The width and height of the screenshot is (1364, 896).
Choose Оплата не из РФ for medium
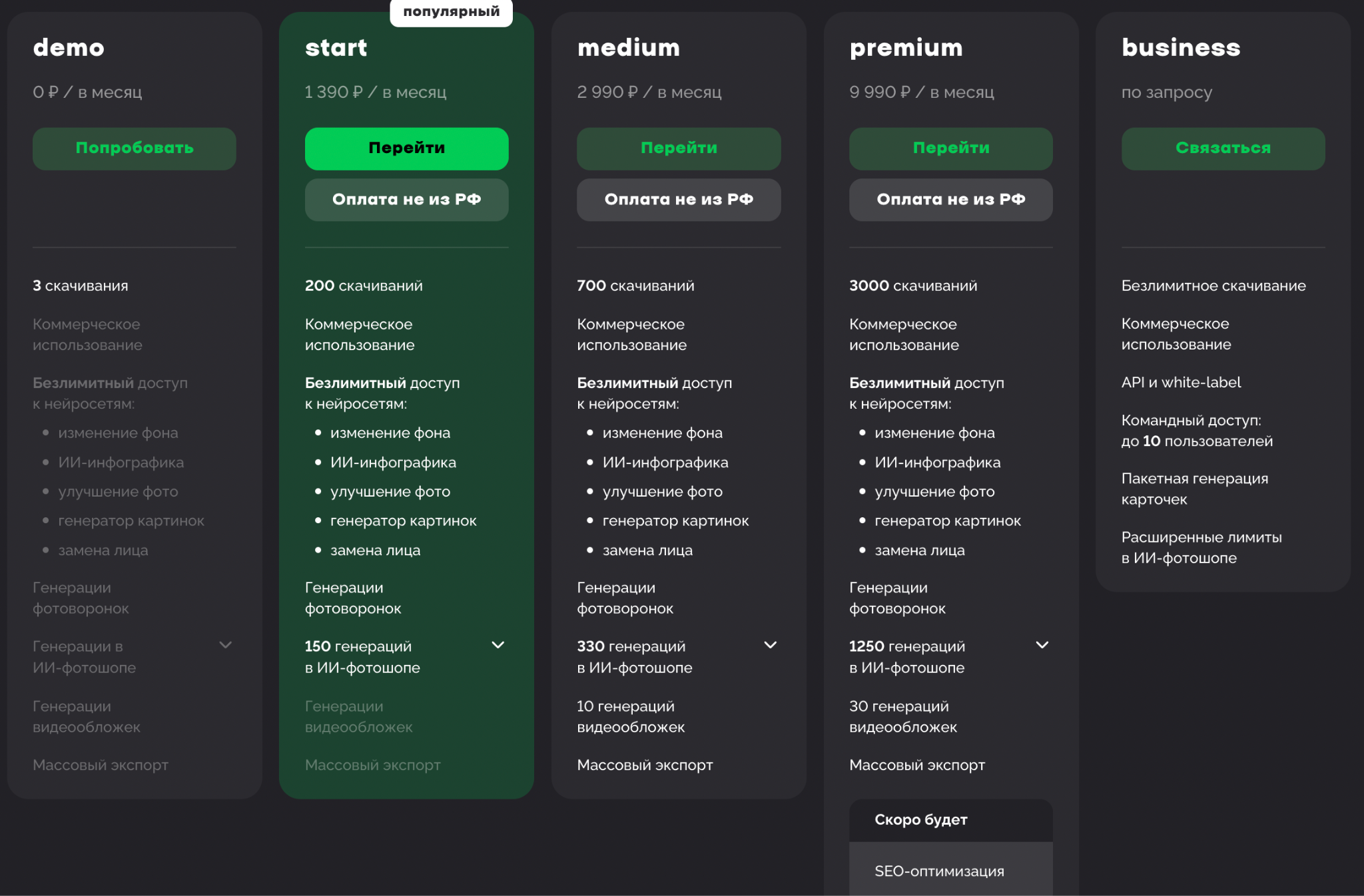[679, 200]
